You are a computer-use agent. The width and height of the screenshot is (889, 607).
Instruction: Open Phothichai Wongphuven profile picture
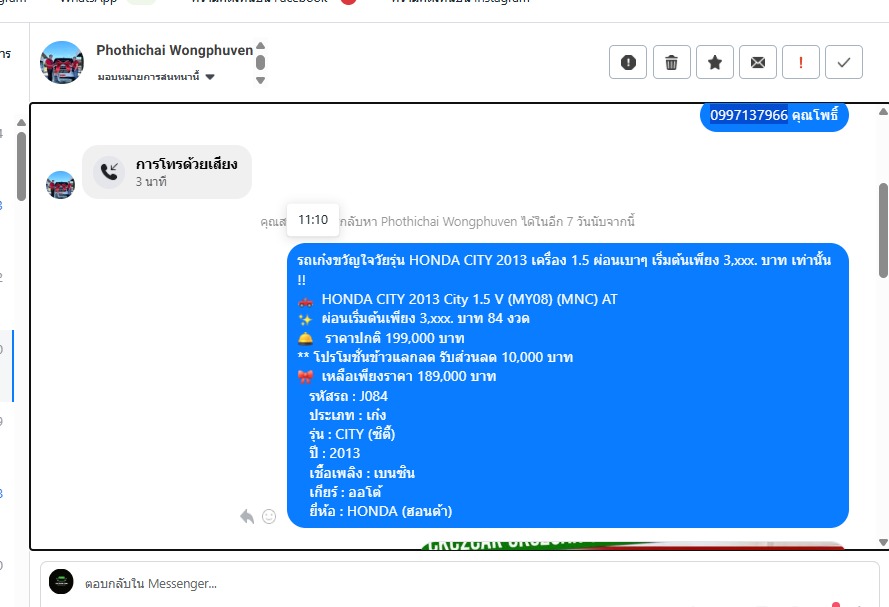click(62, 62)
